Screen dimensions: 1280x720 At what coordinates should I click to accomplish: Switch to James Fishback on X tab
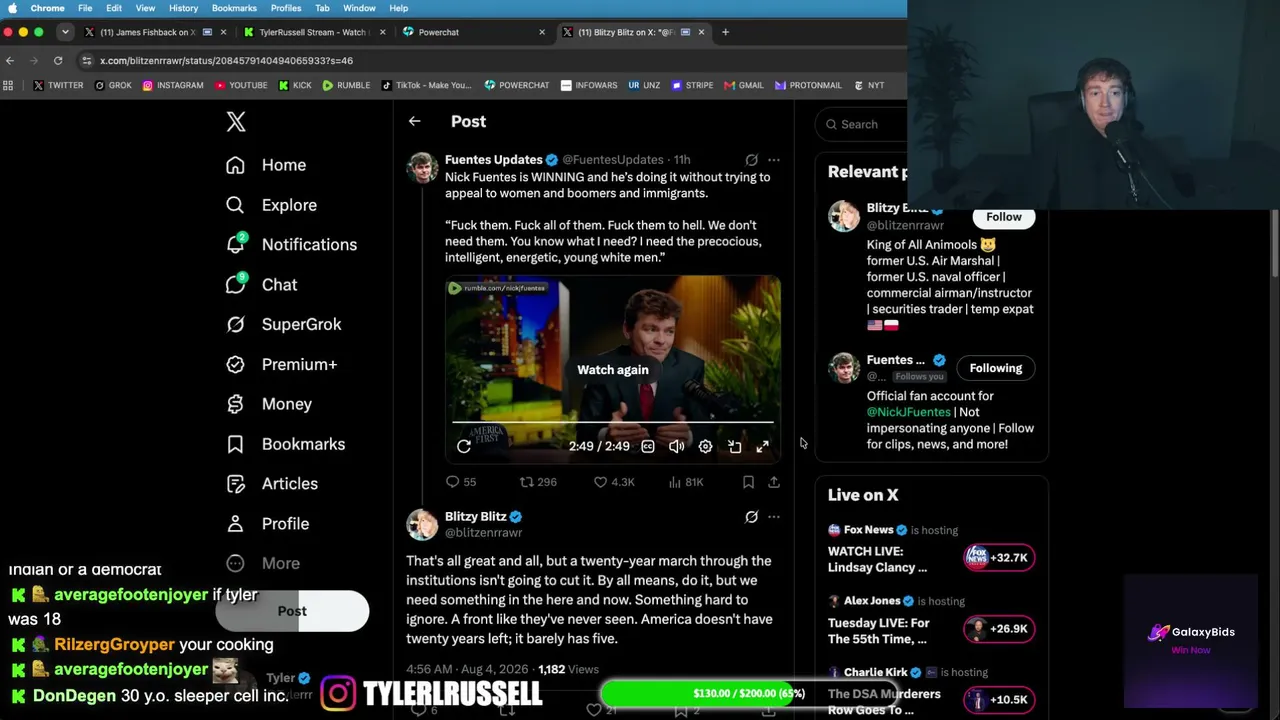tap(150, 32)
